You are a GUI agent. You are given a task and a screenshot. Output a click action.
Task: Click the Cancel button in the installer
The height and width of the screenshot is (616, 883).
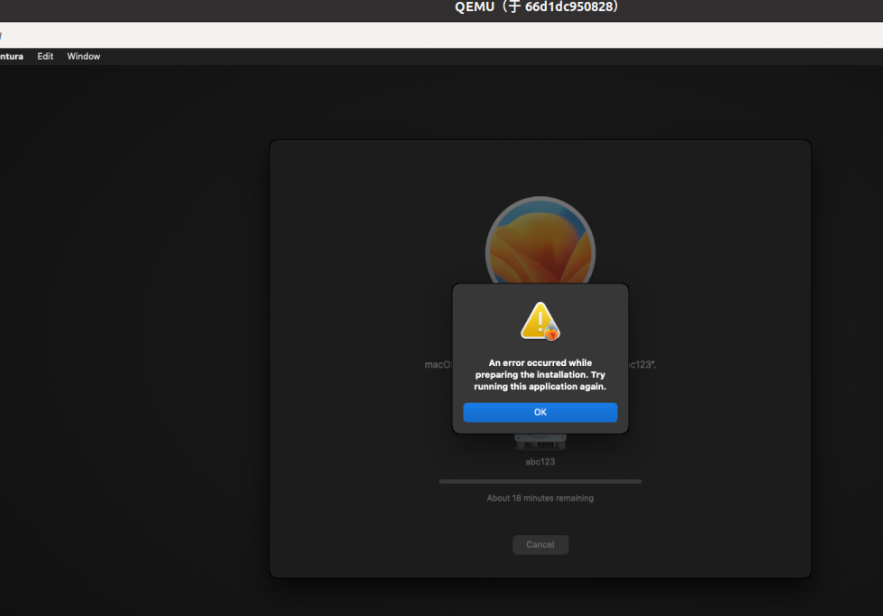coord(540,544)
